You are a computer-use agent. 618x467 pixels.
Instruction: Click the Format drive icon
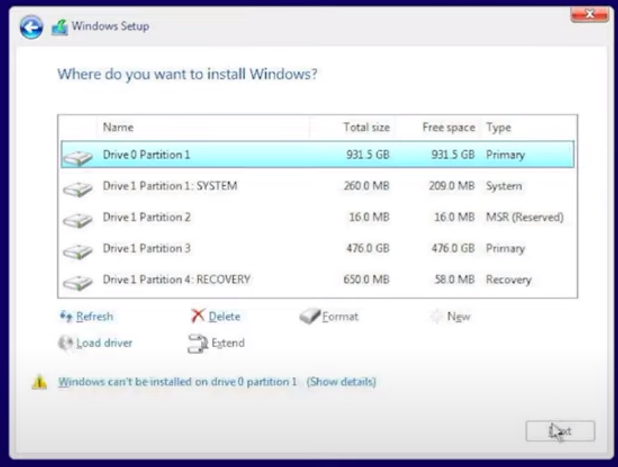point(310,316)
